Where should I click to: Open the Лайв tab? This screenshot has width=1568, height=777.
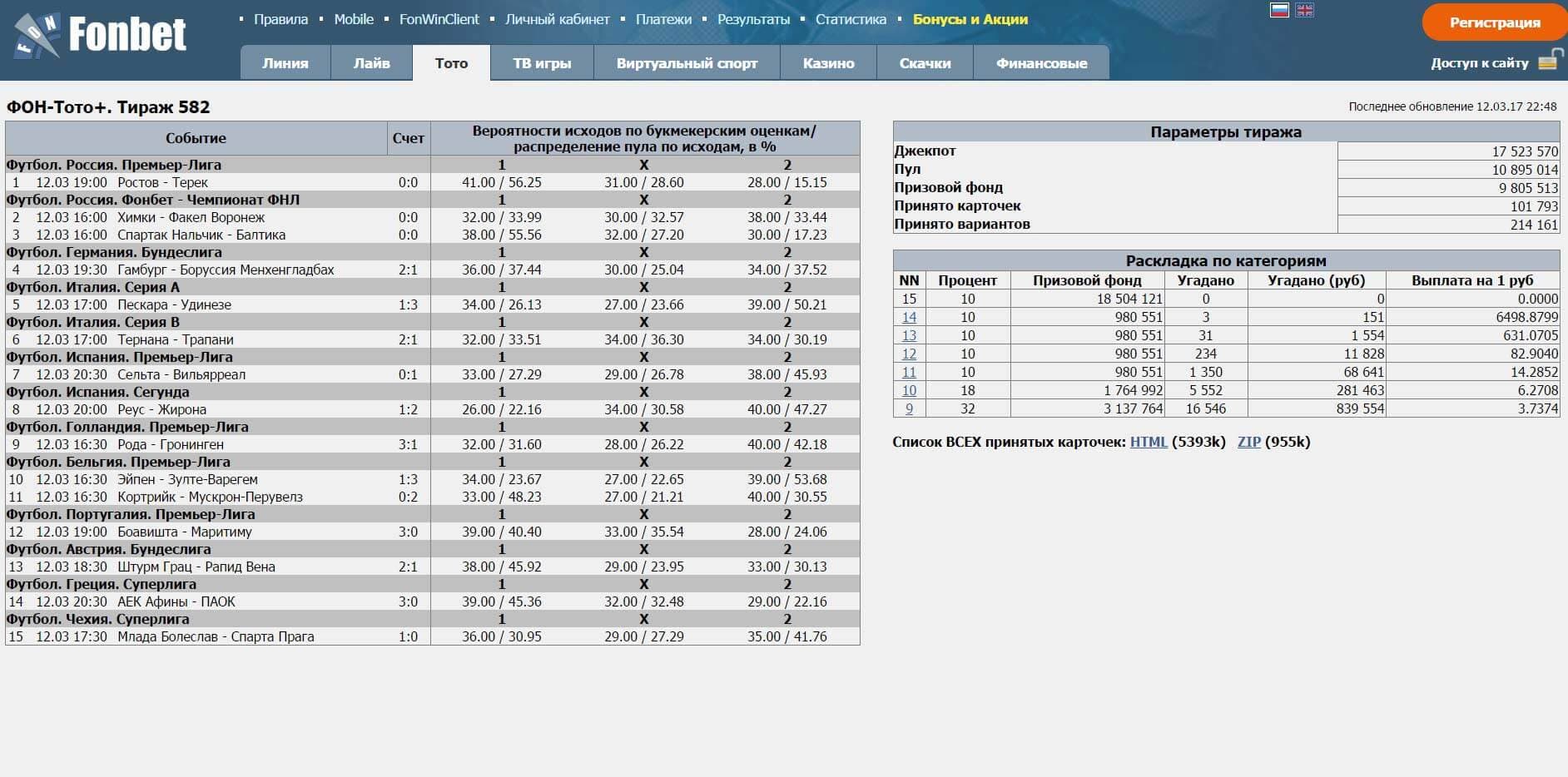click(x=372, y=63)
